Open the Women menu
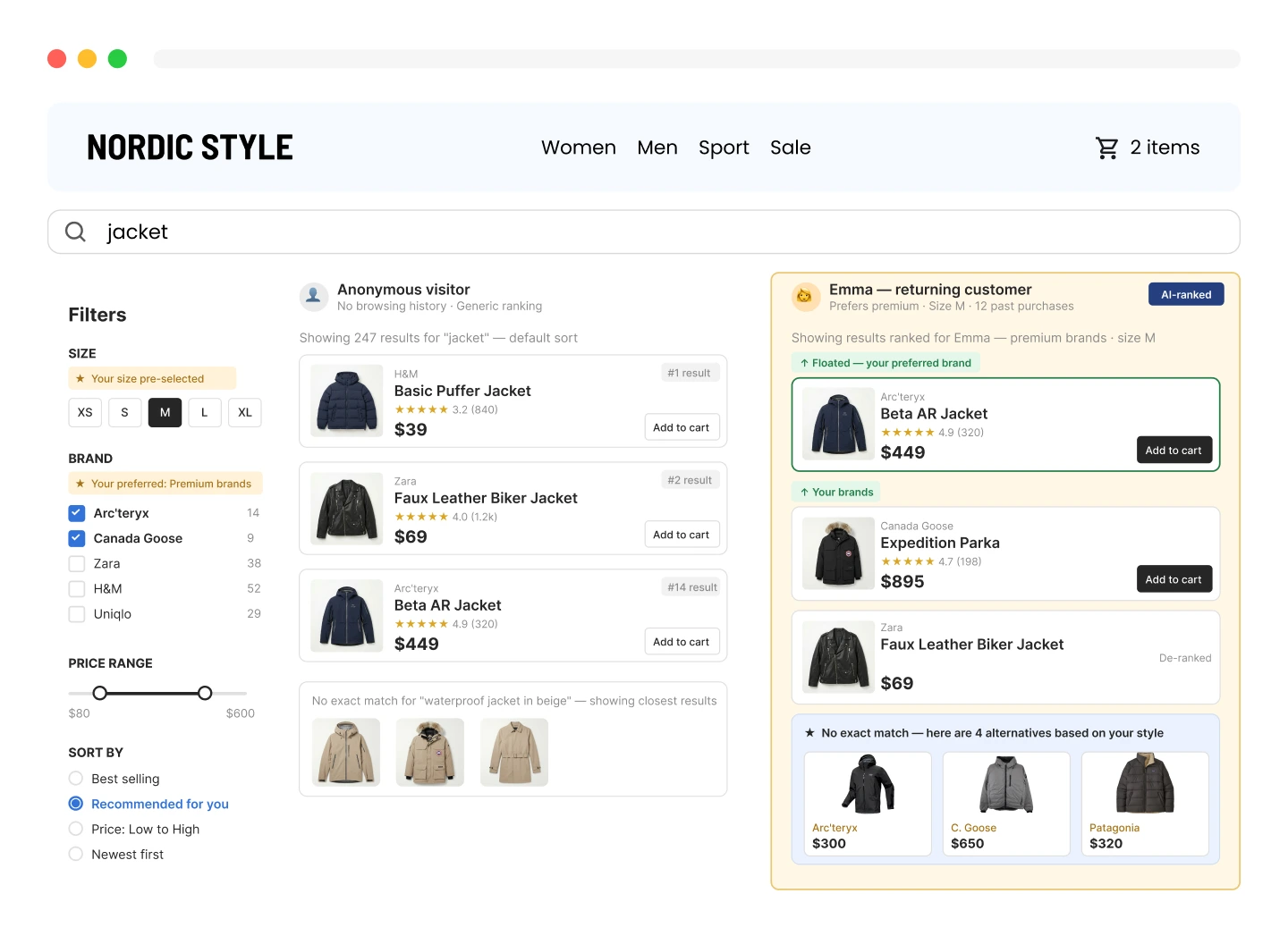 [579, 148]
